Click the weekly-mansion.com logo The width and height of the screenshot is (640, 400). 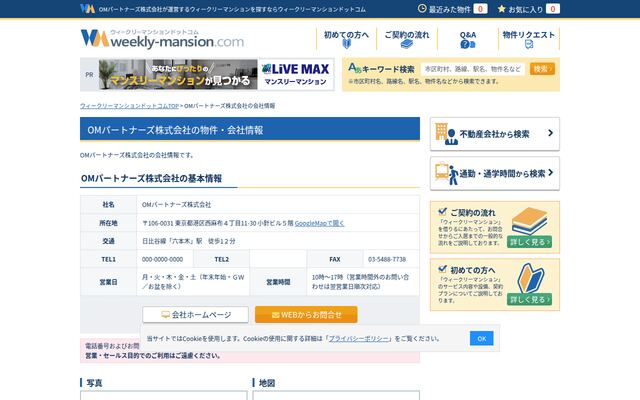tap(162, 39)
